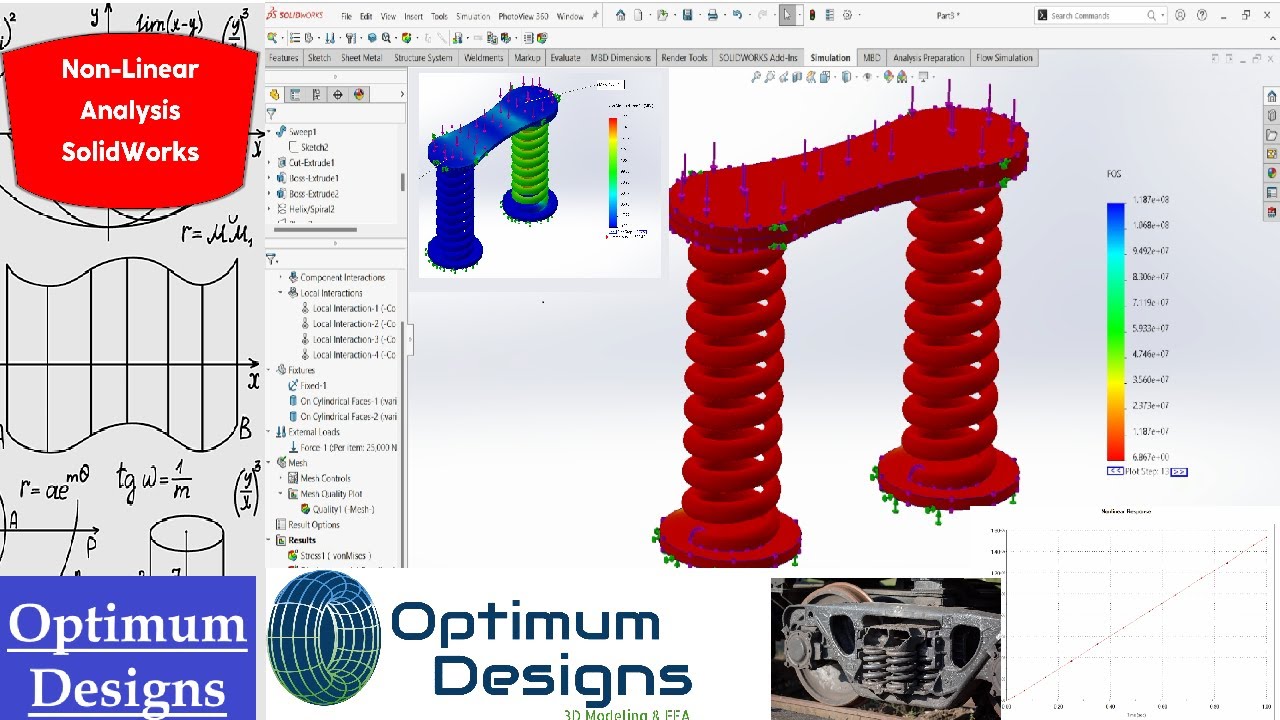Screen dimensions: 1280x720
Task: Collapse the Sweep1 feature node
Action: tap(270, 132)
